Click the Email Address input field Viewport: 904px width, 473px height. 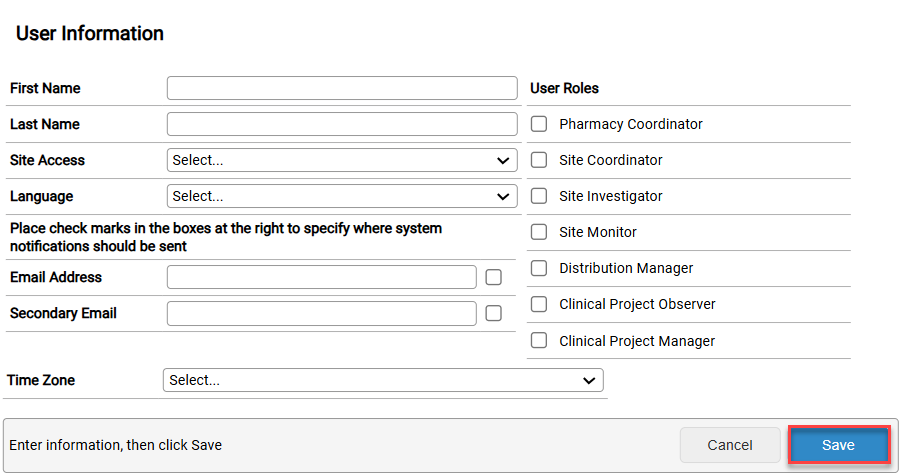point(321,277)
